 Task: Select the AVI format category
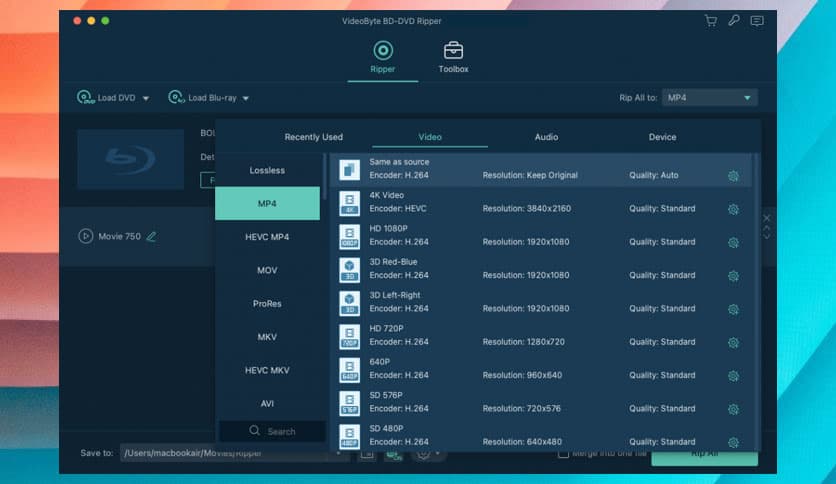pyautogui.click(x=267, y=404)
